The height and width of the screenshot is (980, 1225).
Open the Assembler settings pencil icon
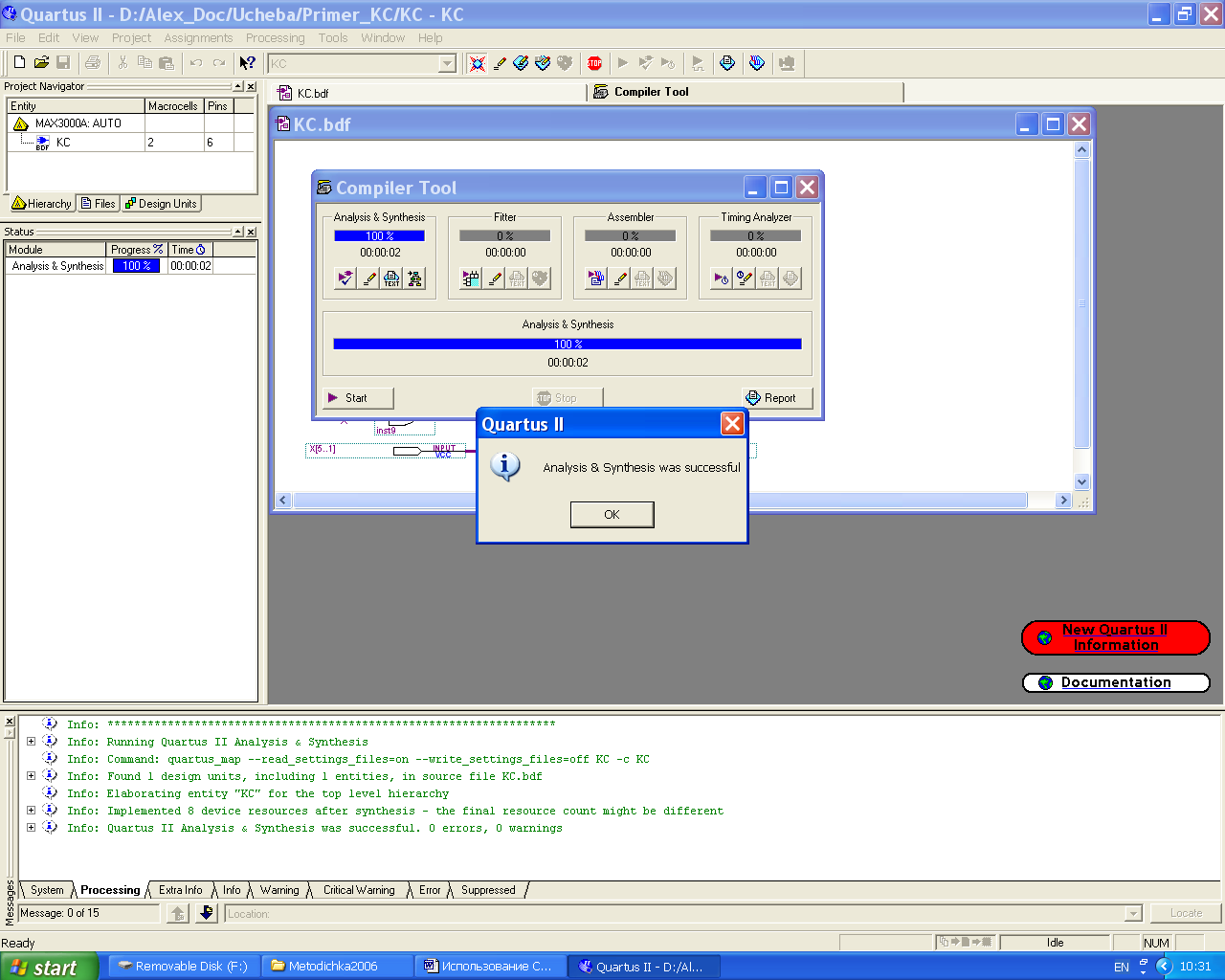click(x=619, y=278)
